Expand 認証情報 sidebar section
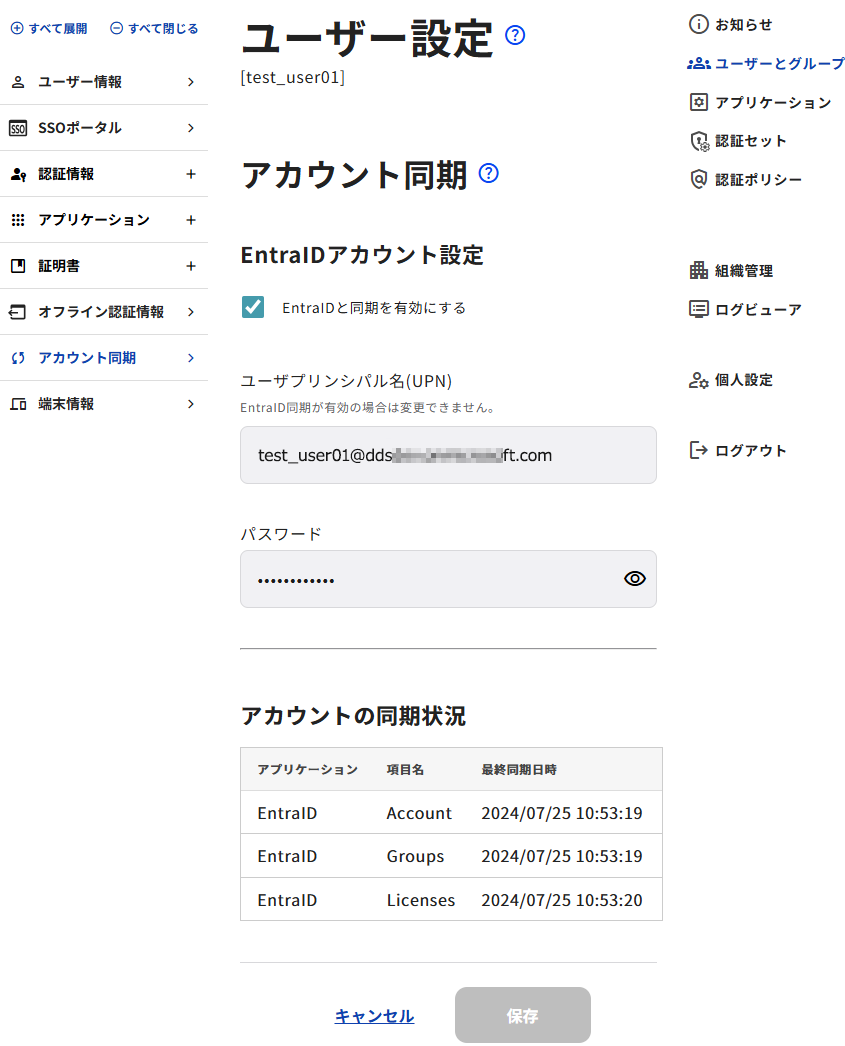Image resolution: width=845 pixels, height=1046 pixels. pyautogui.click(x=191, y=174)
